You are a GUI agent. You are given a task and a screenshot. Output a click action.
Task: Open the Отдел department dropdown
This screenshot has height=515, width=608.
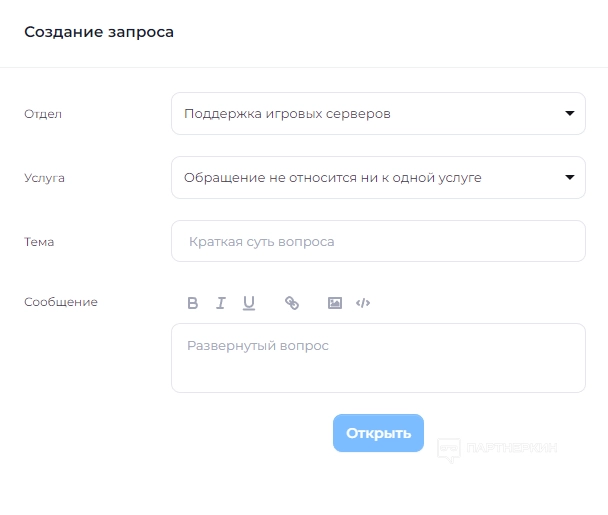pyautogui.click(x=378, y=114)
